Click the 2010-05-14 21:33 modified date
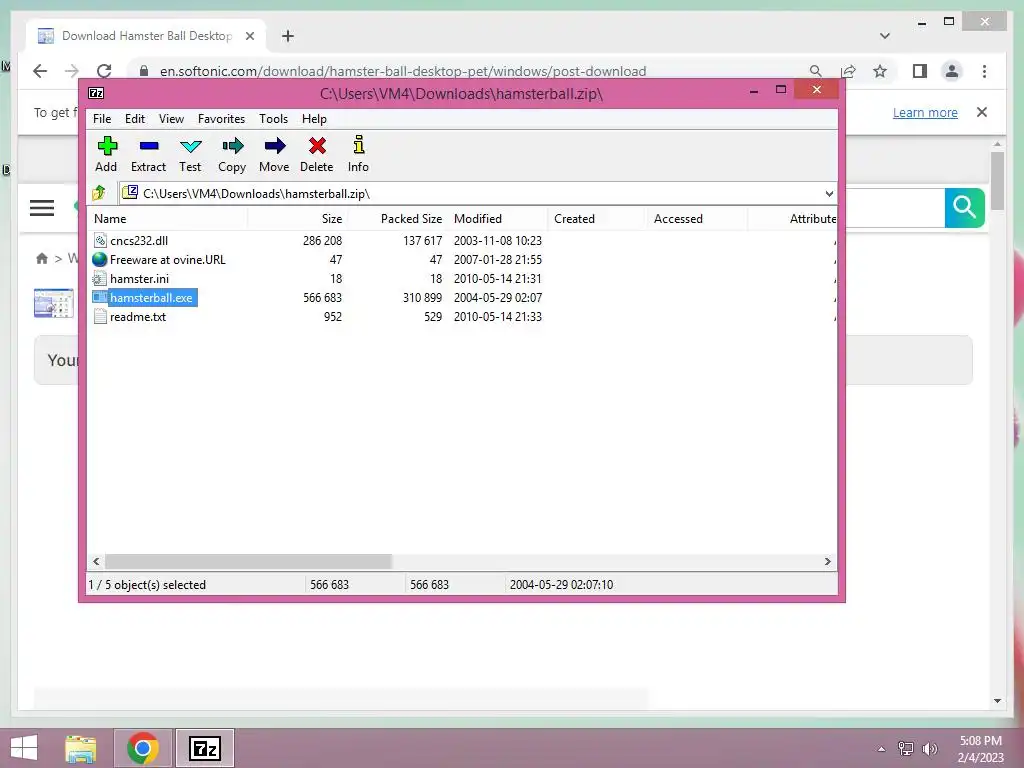 (498, 316)
